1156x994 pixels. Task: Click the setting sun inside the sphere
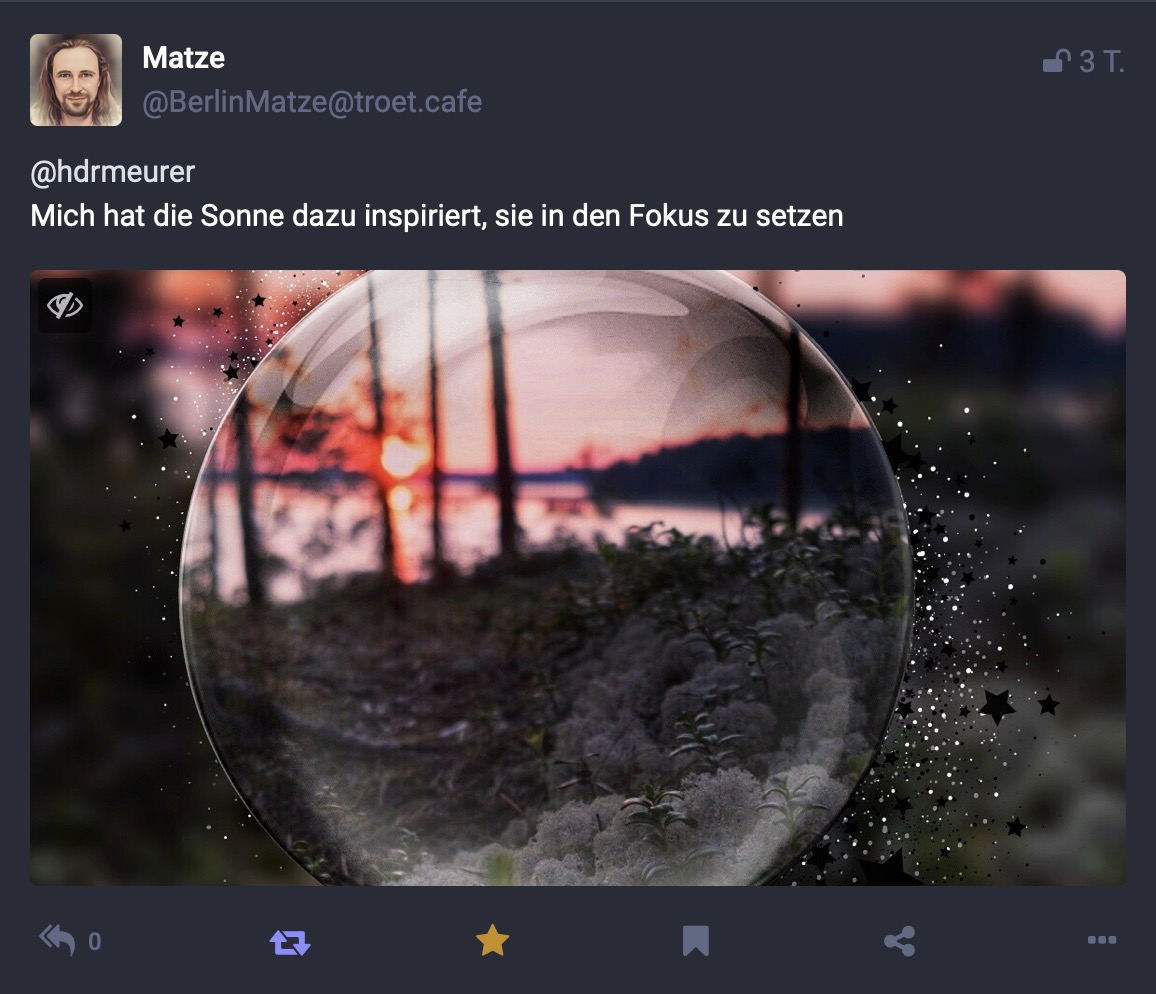tap(402, 456)
